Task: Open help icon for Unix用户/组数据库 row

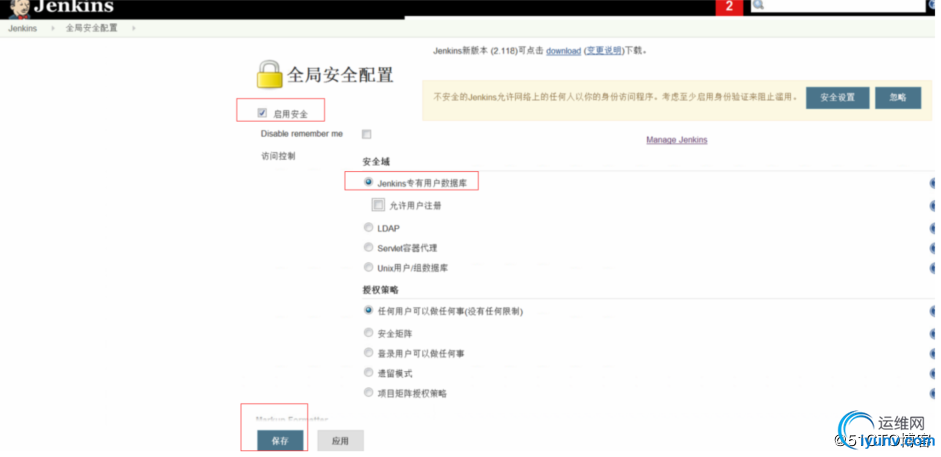Action: pos(934,268)
